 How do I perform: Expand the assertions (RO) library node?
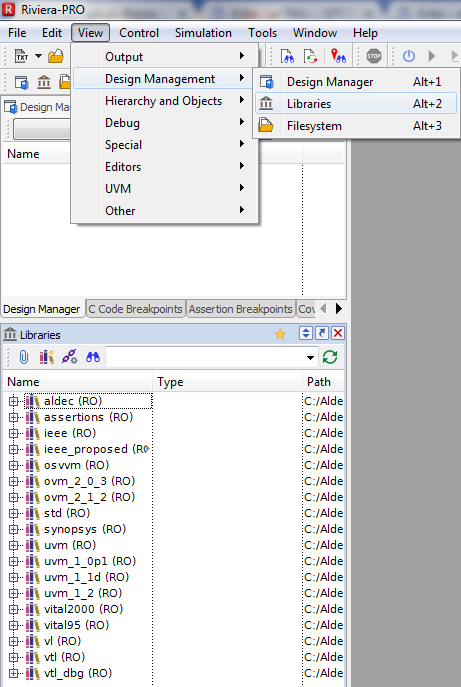(x=14, y=417)
